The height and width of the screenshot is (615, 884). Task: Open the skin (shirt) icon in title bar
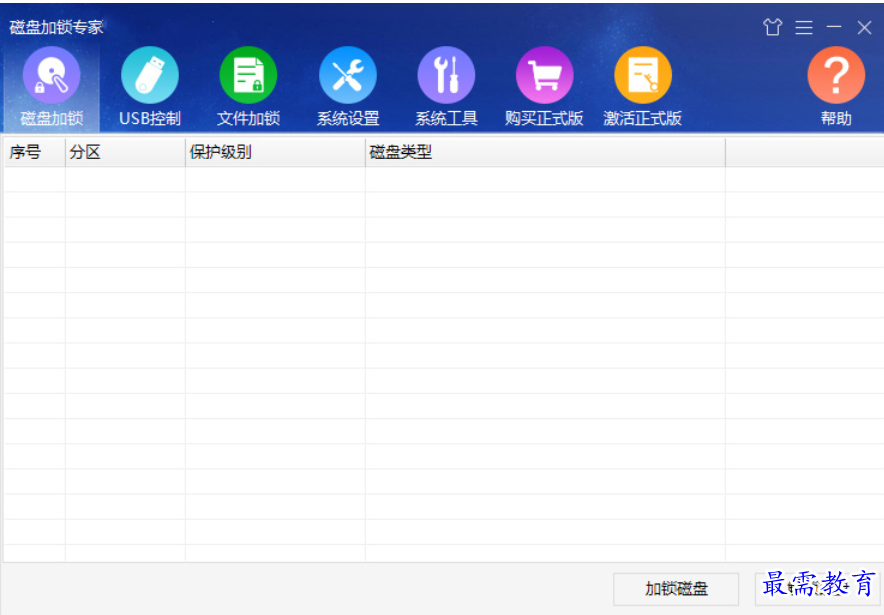tap(772, 26)
